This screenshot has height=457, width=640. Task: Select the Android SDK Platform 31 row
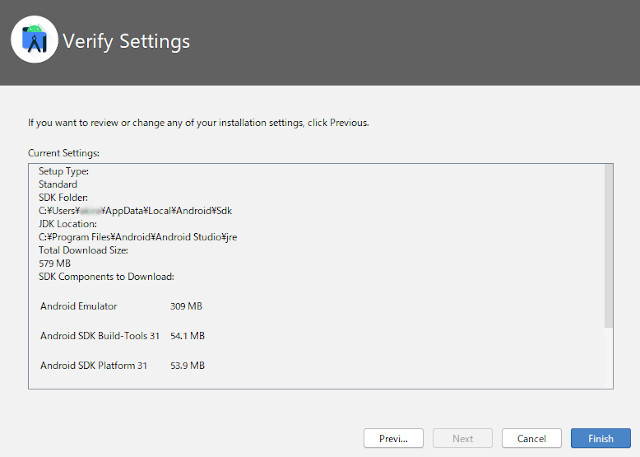tap(122, 365)
